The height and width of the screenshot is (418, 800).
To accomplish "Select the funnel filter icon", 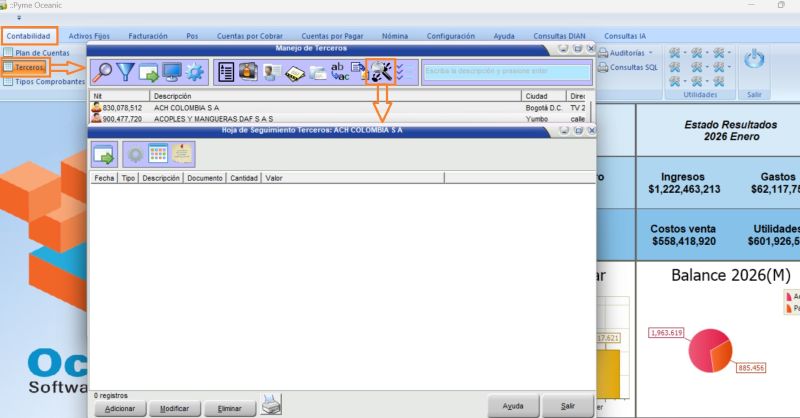I will tap(126, 72).
